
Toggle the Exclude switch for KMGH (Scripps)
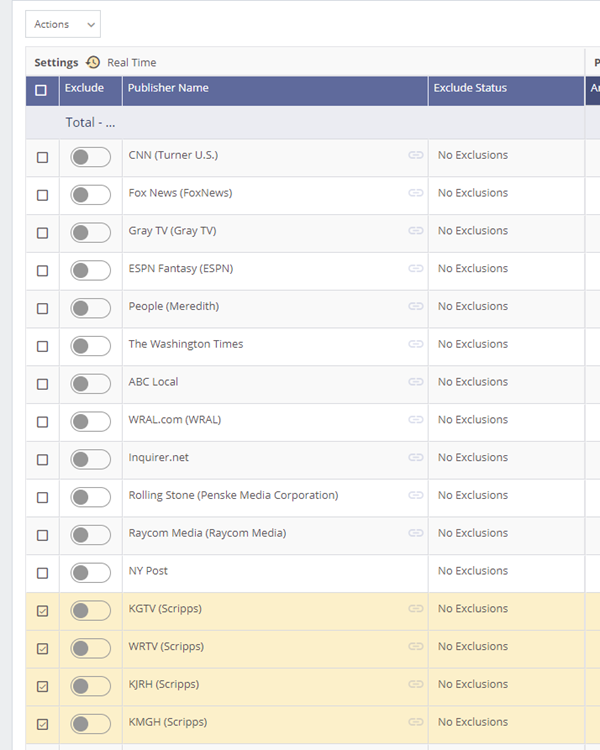(x=90, y=723)
